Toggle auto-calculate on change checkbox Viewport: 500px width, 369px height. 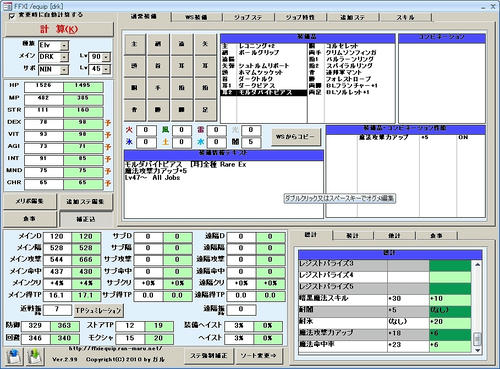click(x=12, y=16)
